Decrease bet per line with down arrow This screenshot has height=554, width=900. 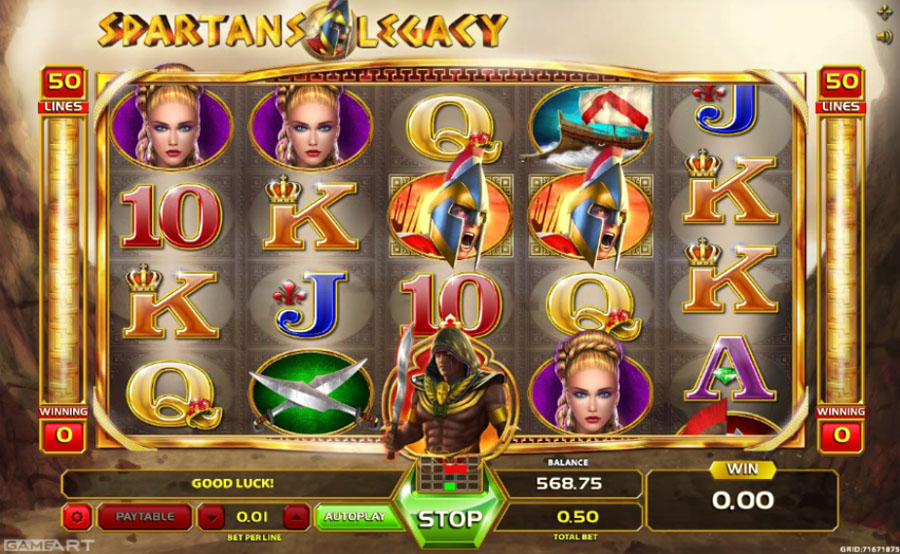[212, 517]
